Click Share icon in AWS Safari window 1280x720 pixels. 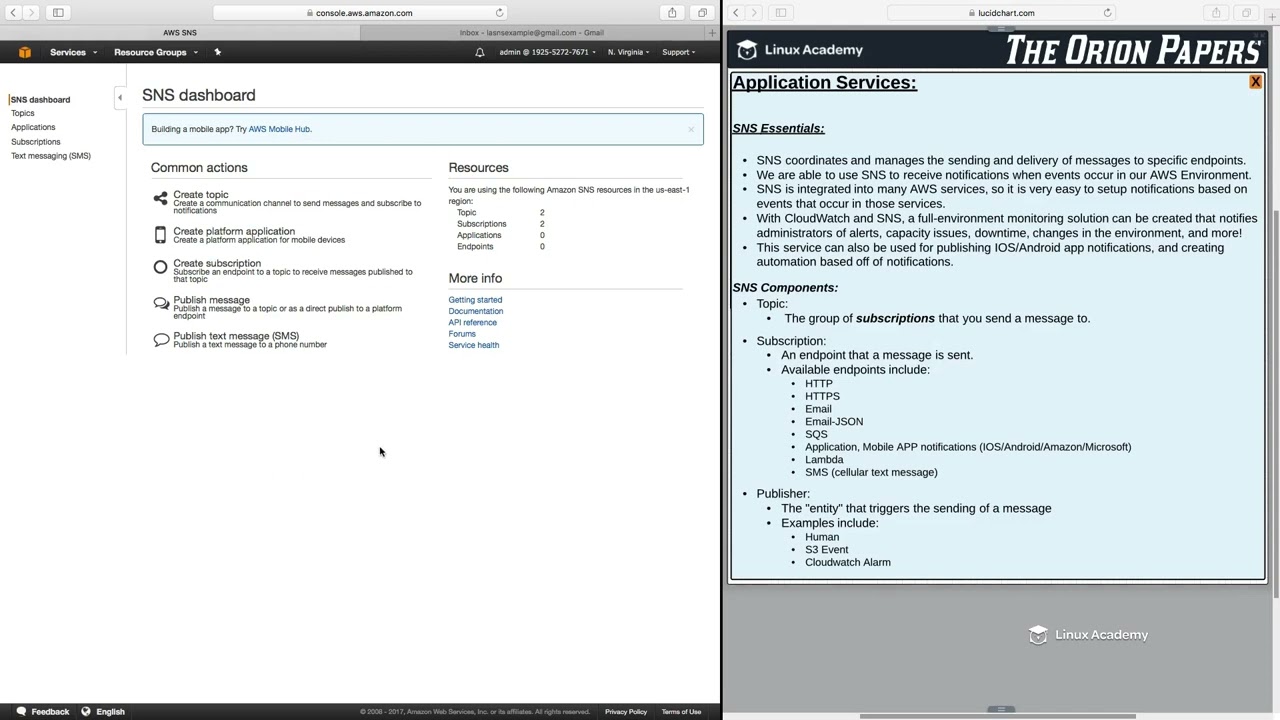pos(672,13)
